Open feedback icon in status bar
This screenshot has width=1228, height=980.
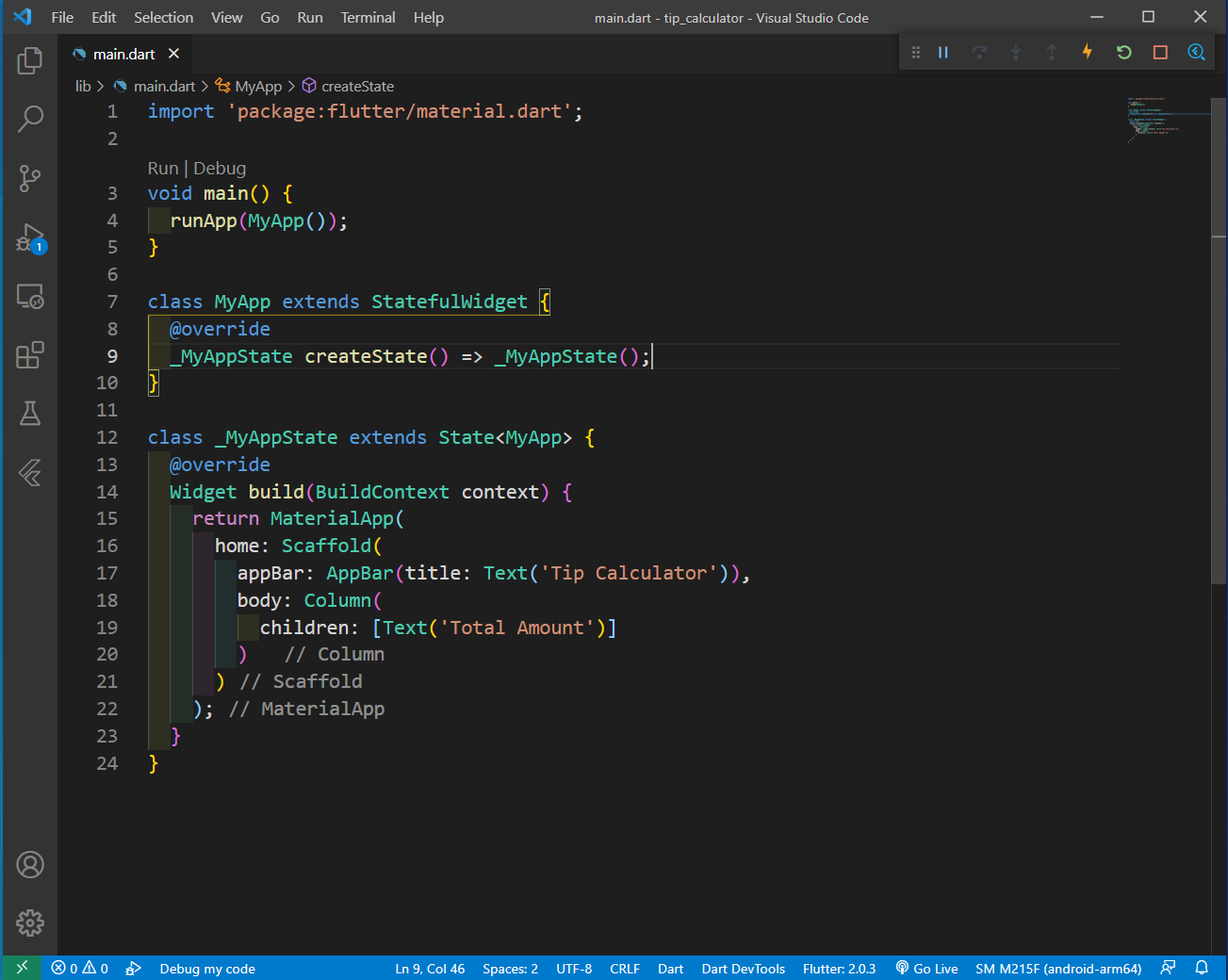pyautogui.click(x=1169, y=968)
